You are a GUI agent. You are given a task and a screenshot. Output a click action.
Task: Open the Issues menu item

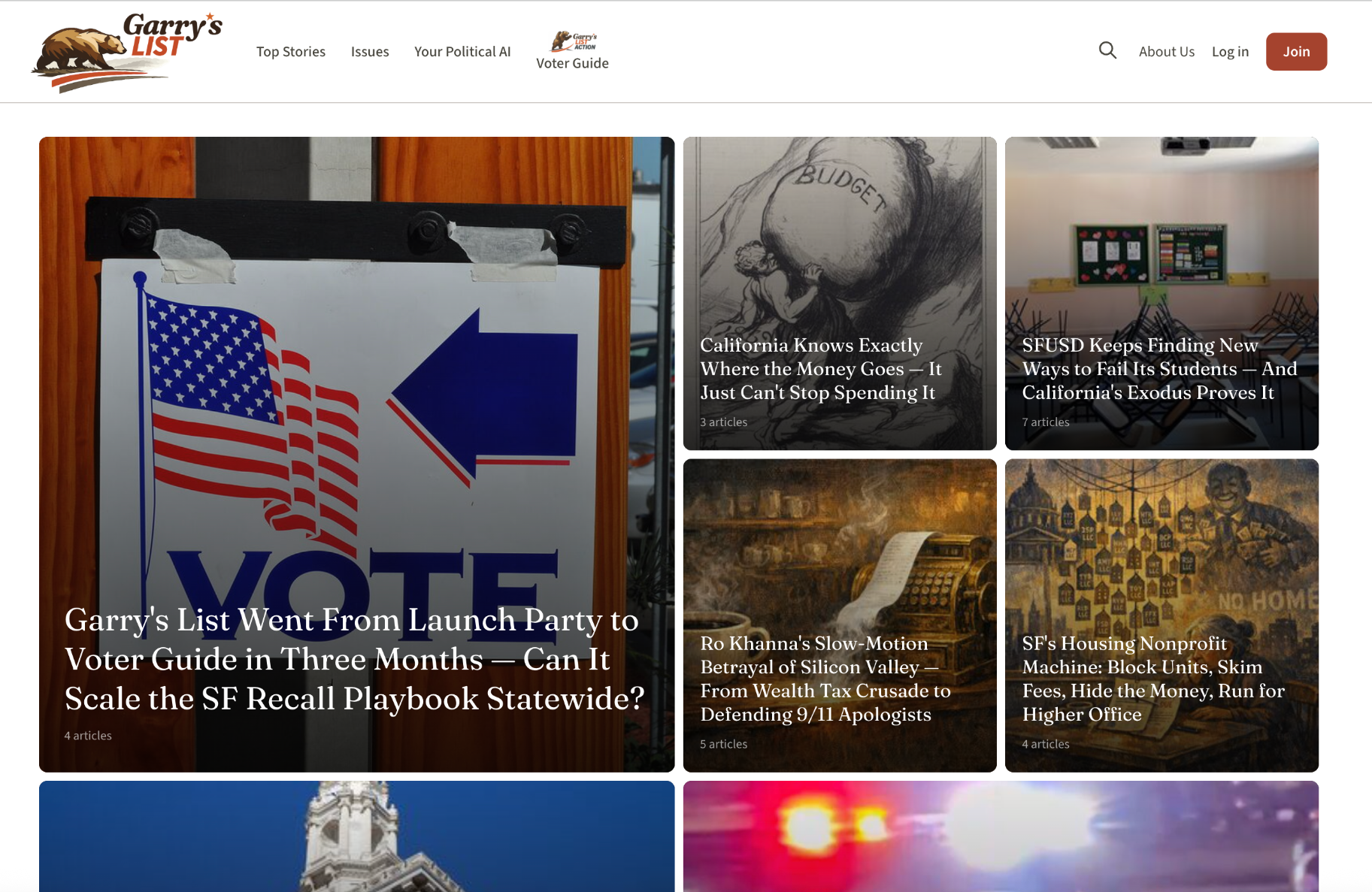[370, 51]
